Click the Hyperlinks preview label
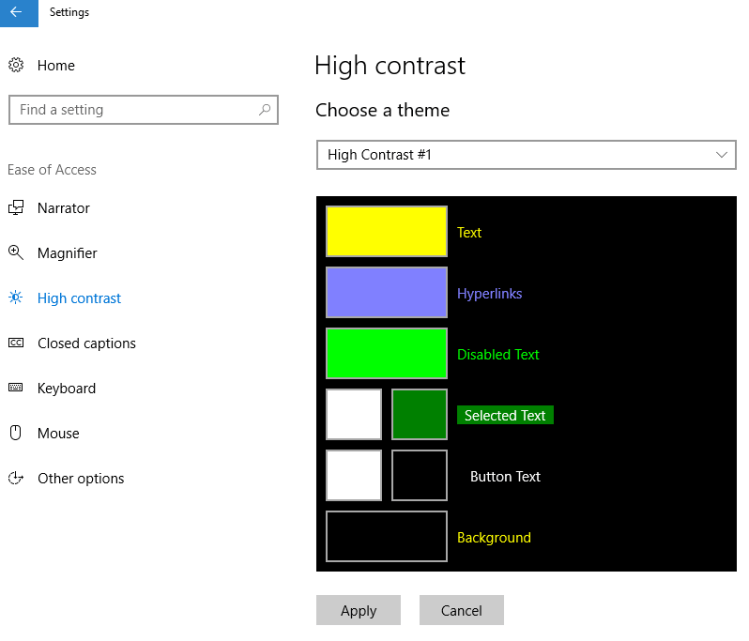The height and width of the screenshot is (641, 749). (x=489, y=294)
